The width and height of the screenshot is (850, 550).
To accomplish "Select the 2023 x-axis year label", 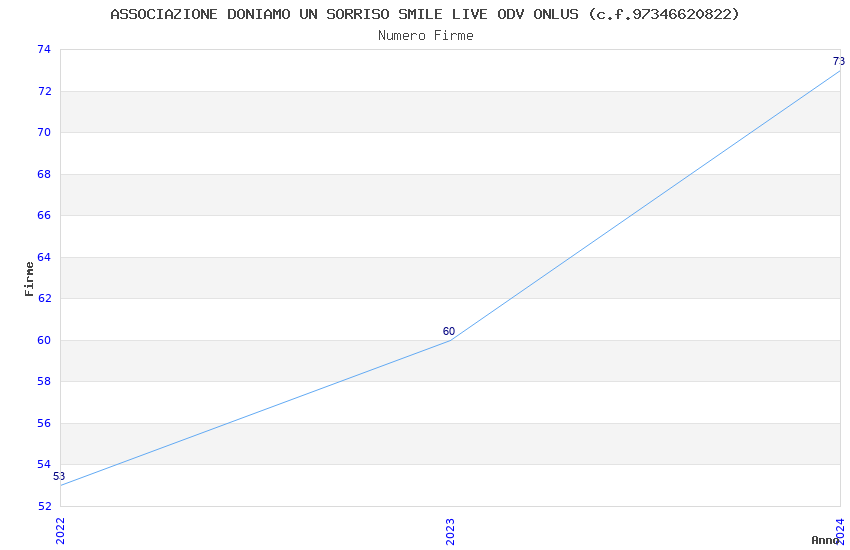I will (x=450, y=532).
